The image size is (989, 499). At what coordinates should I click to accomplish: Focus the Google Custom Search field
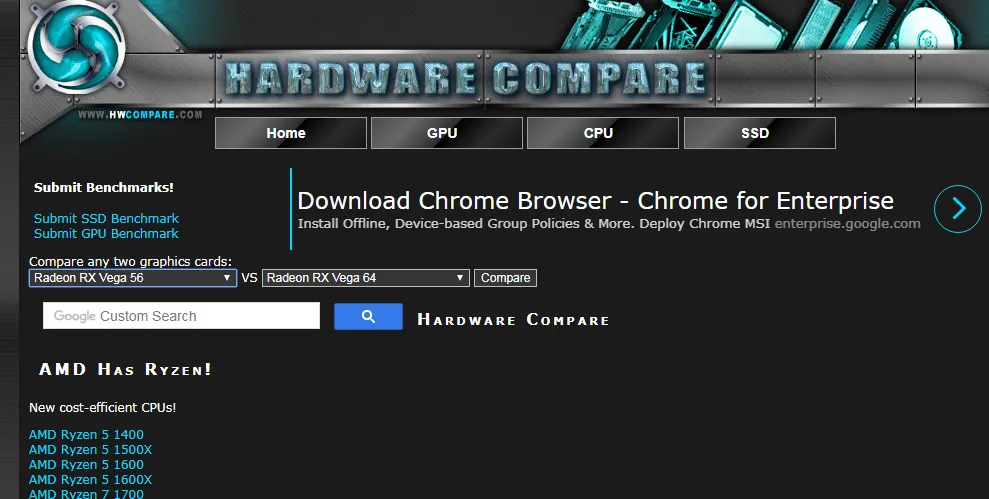(181, 315)
